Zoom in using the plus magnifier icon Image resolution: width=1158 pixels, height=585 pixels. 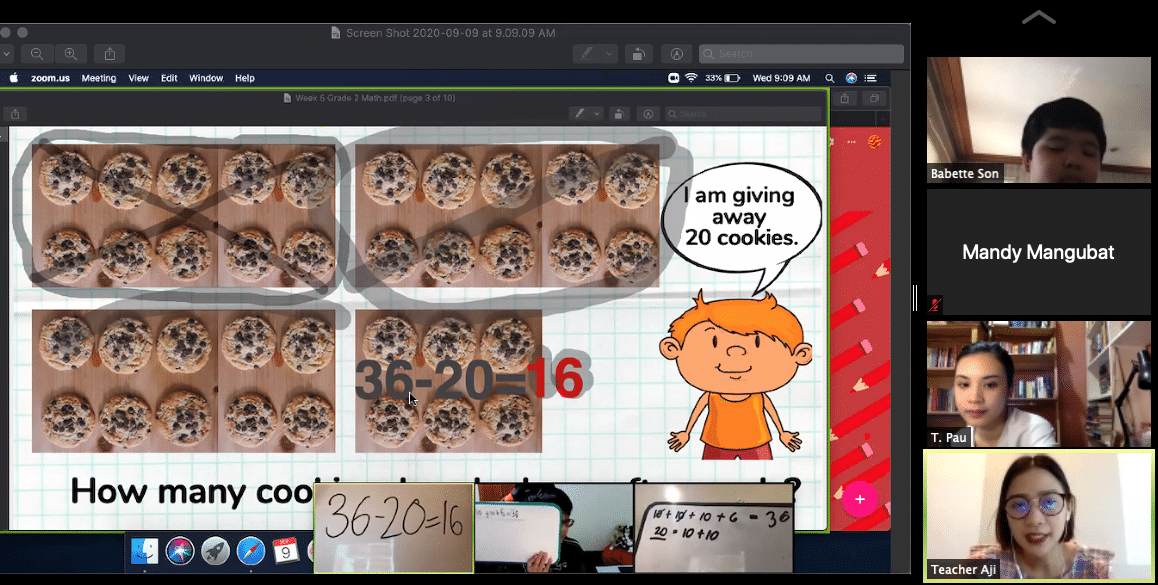pos(71,54)
